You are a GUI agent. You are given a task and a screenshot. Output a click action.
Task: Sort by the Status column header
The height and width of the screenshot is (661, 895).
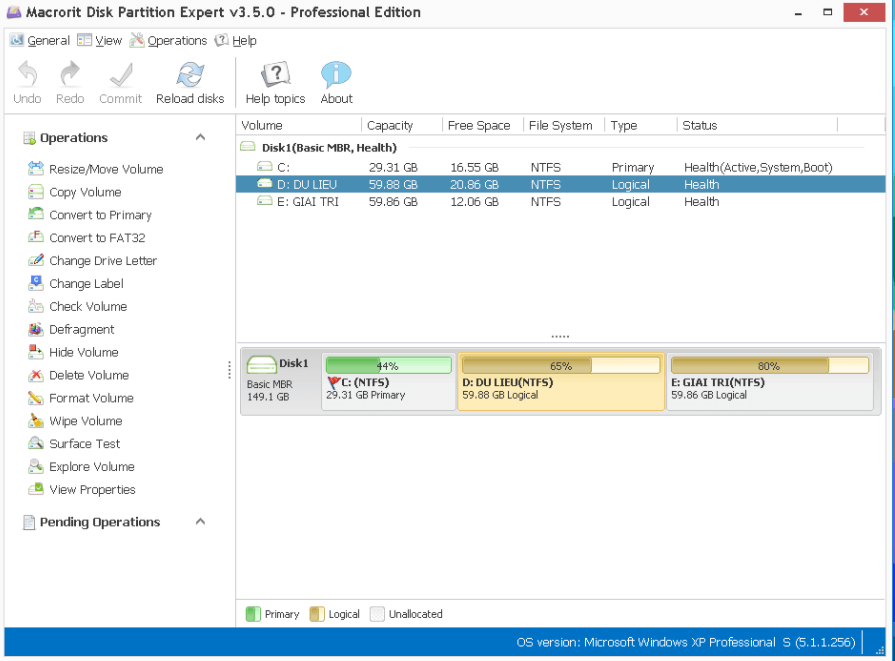click(757, 125)
